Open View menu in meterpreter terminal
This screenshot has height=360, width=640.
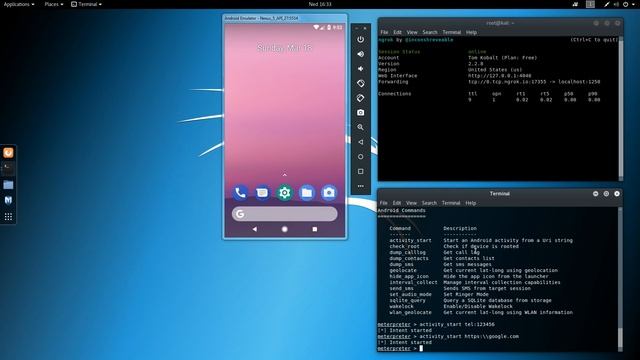pos(411,203)
